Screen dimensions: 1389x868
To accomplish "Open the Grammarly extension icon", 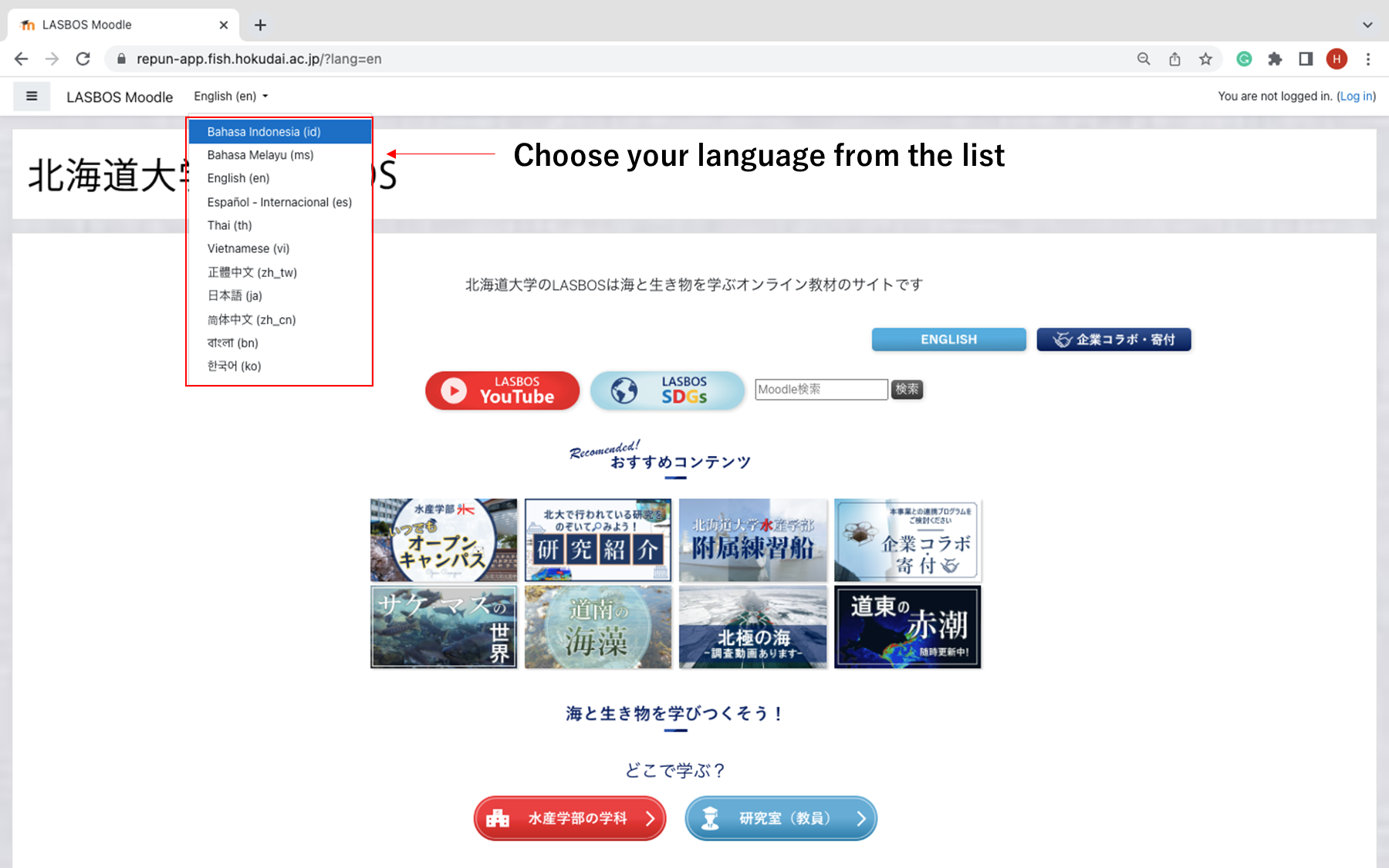I will (x=1244, y=59).
